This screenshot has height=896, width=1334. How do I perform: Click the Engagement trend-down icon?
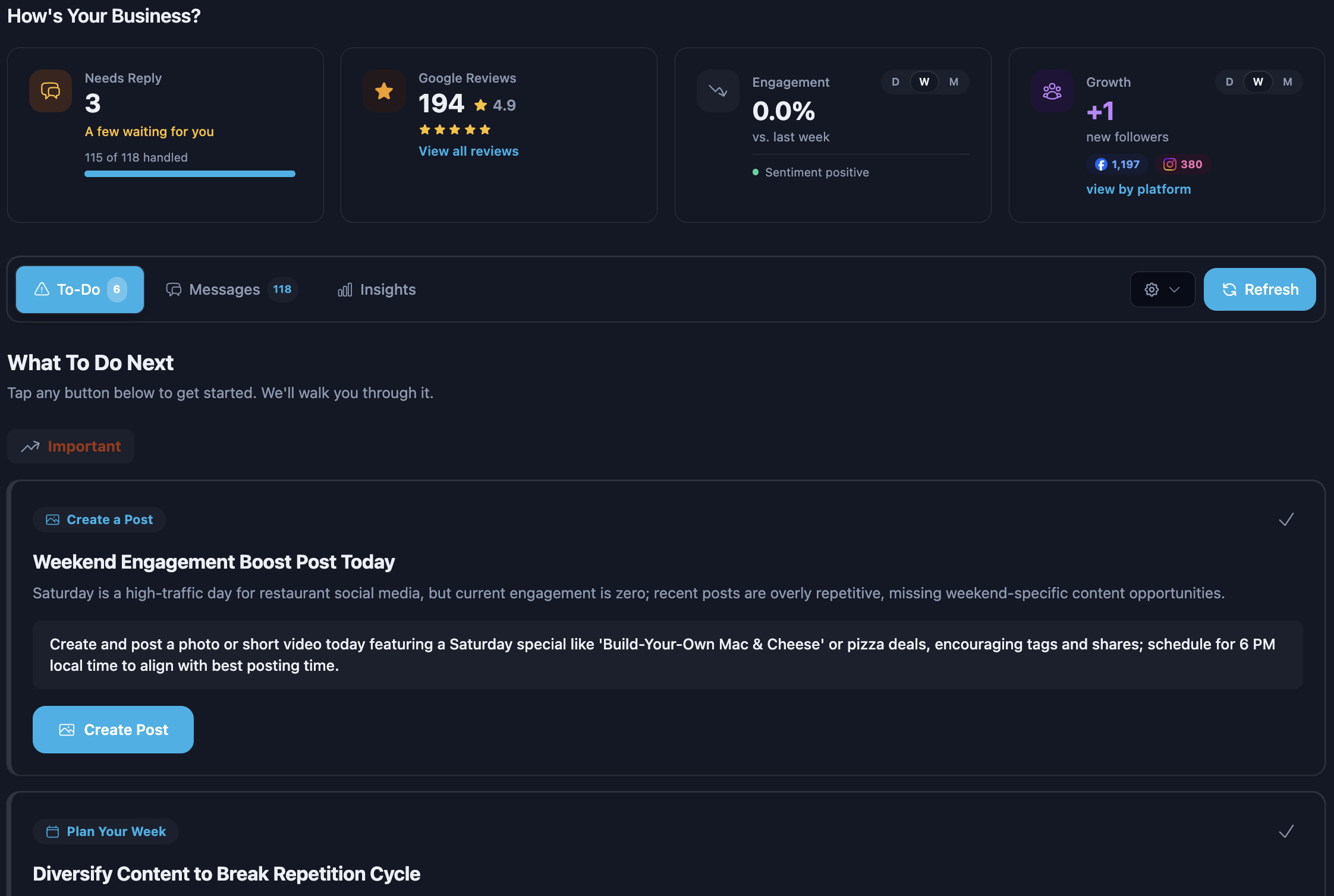click(x=718, y=91)
